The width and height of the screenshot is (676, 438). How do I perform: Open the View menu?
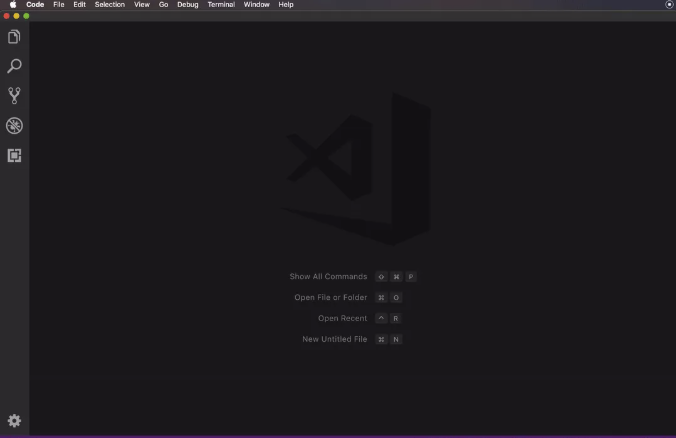pos(141,5)
